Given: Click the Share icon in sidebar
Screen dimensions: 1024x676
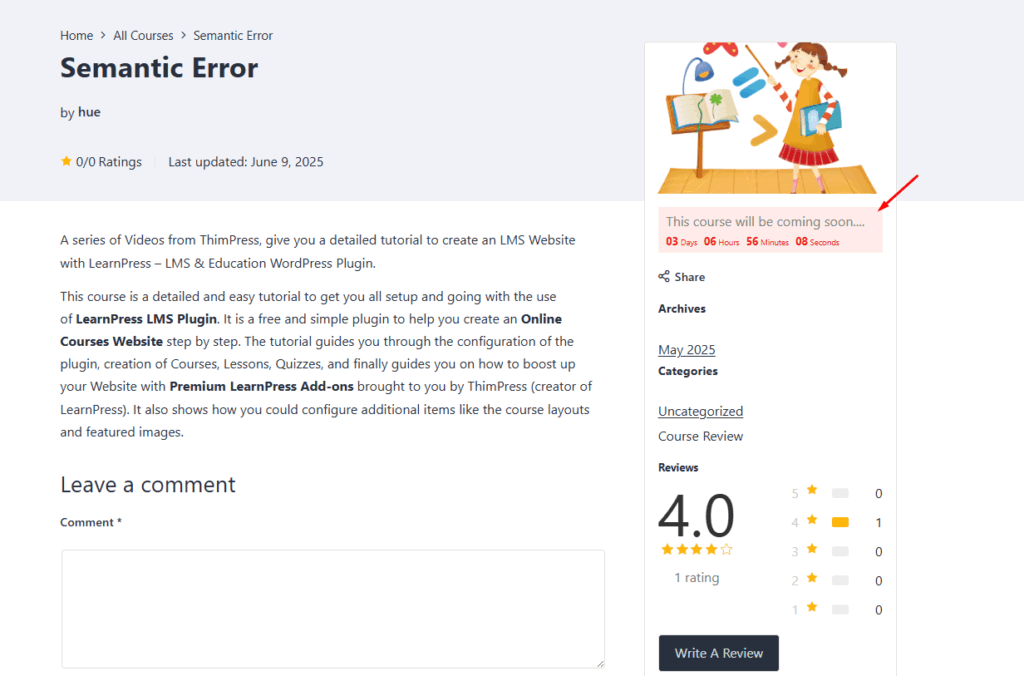Looking at the screenshot, I should 664,277.
